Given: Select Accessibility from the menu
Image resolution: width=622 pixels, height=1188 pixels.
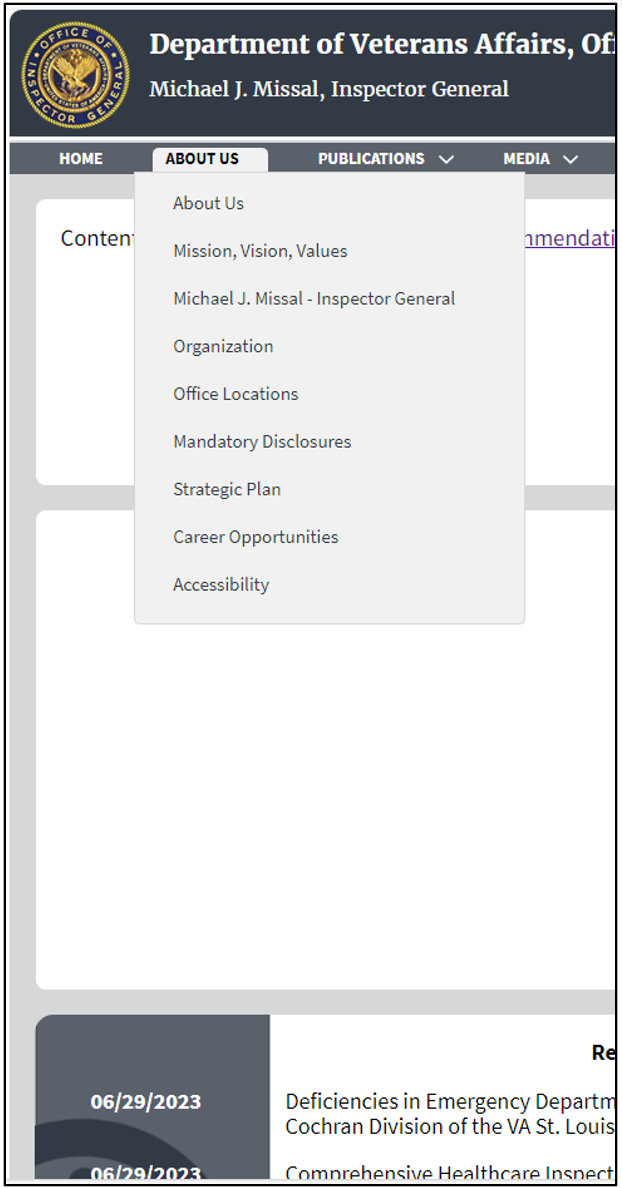Looking at the screenshot, I should (x=220, y=584).
